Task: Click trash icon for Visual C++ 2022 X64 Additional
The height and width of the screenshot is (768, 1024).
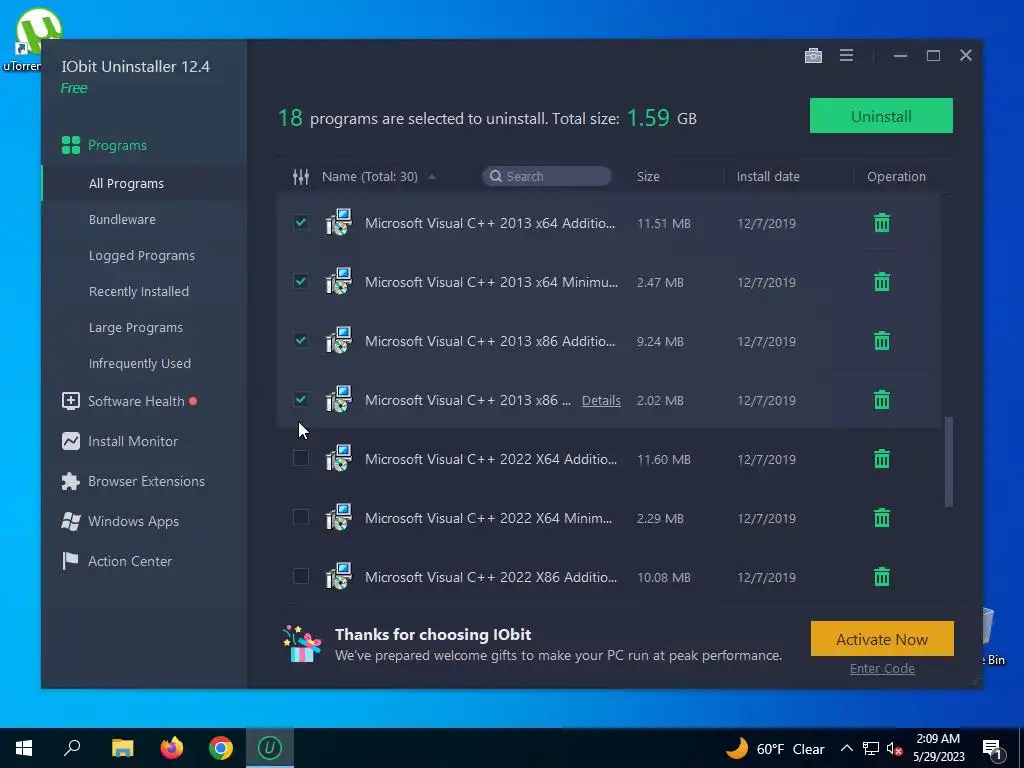Action: (x=882, y=458)
